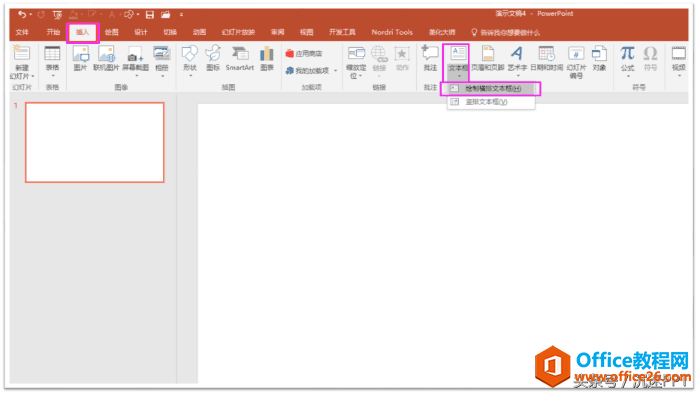Open 页眉和页脚 header and footer
This screenshot has height=394, width=698.
pyautogui.click(x=487, y=58)
